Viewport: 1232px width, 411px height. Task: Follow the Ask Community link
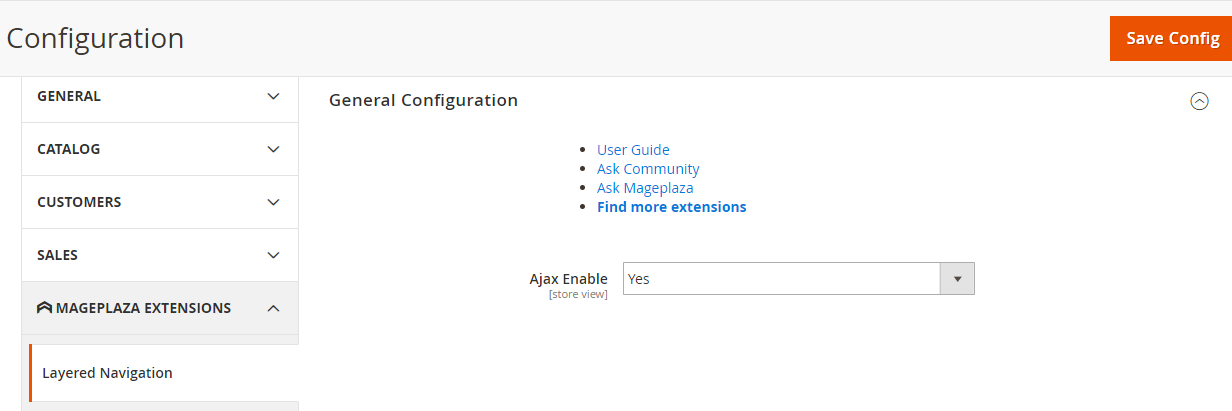coord(648,169)
